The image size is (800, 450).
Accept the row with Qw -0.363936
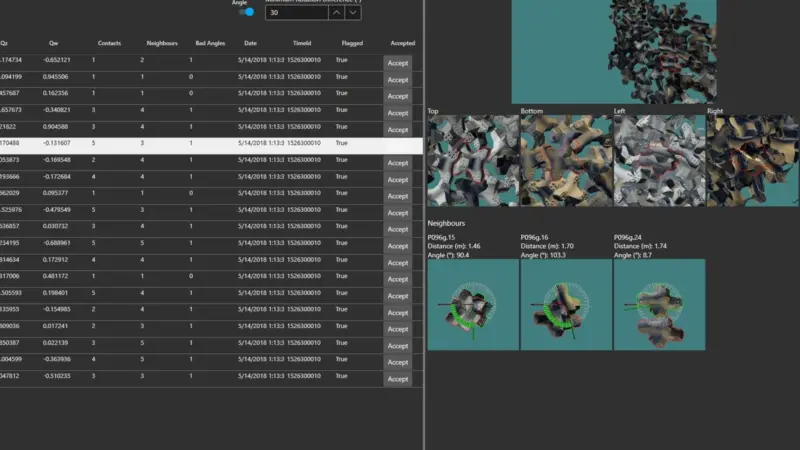pyautogui.click(x=397, y=363)
